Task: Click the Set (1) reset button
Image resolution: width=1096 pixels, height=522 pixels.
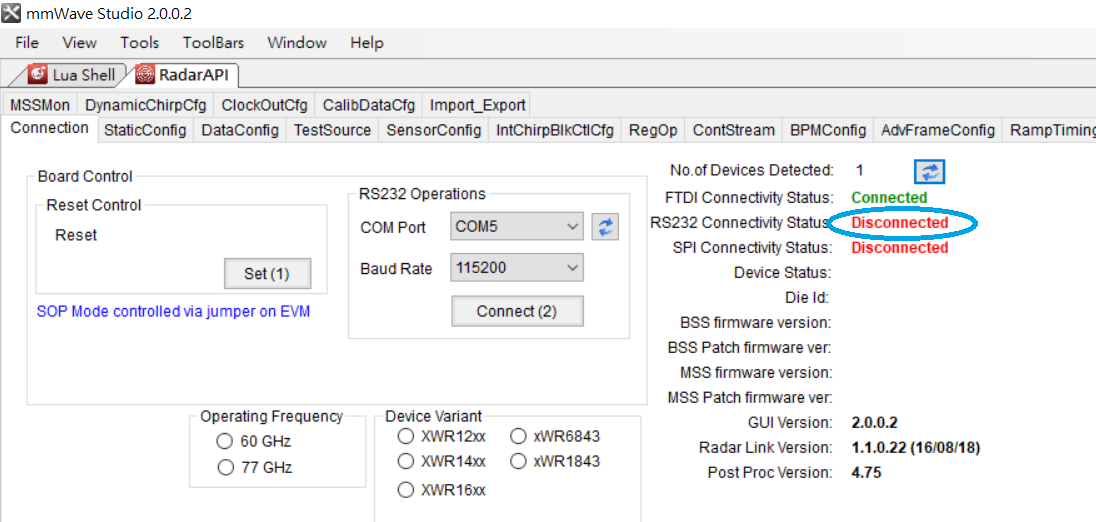Action: click(266, 274)
